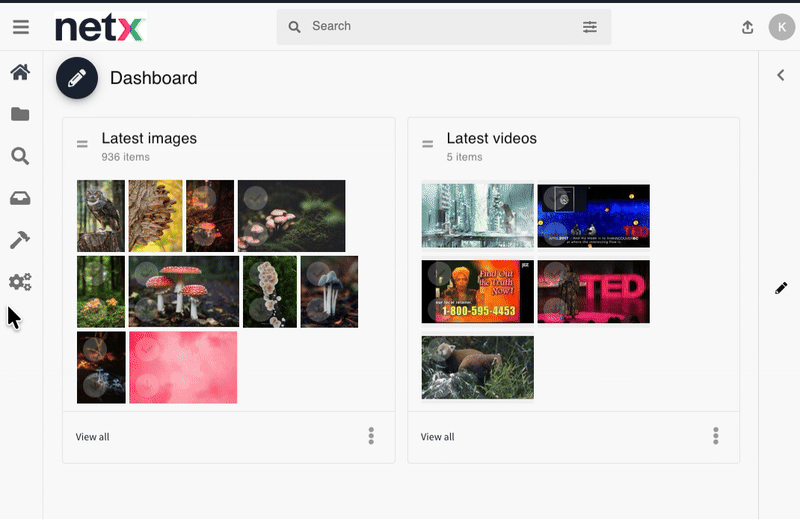This screenshot has height=519, width=800.
Task: Click the pencil icon in right panel
Action: click(781, 288)
